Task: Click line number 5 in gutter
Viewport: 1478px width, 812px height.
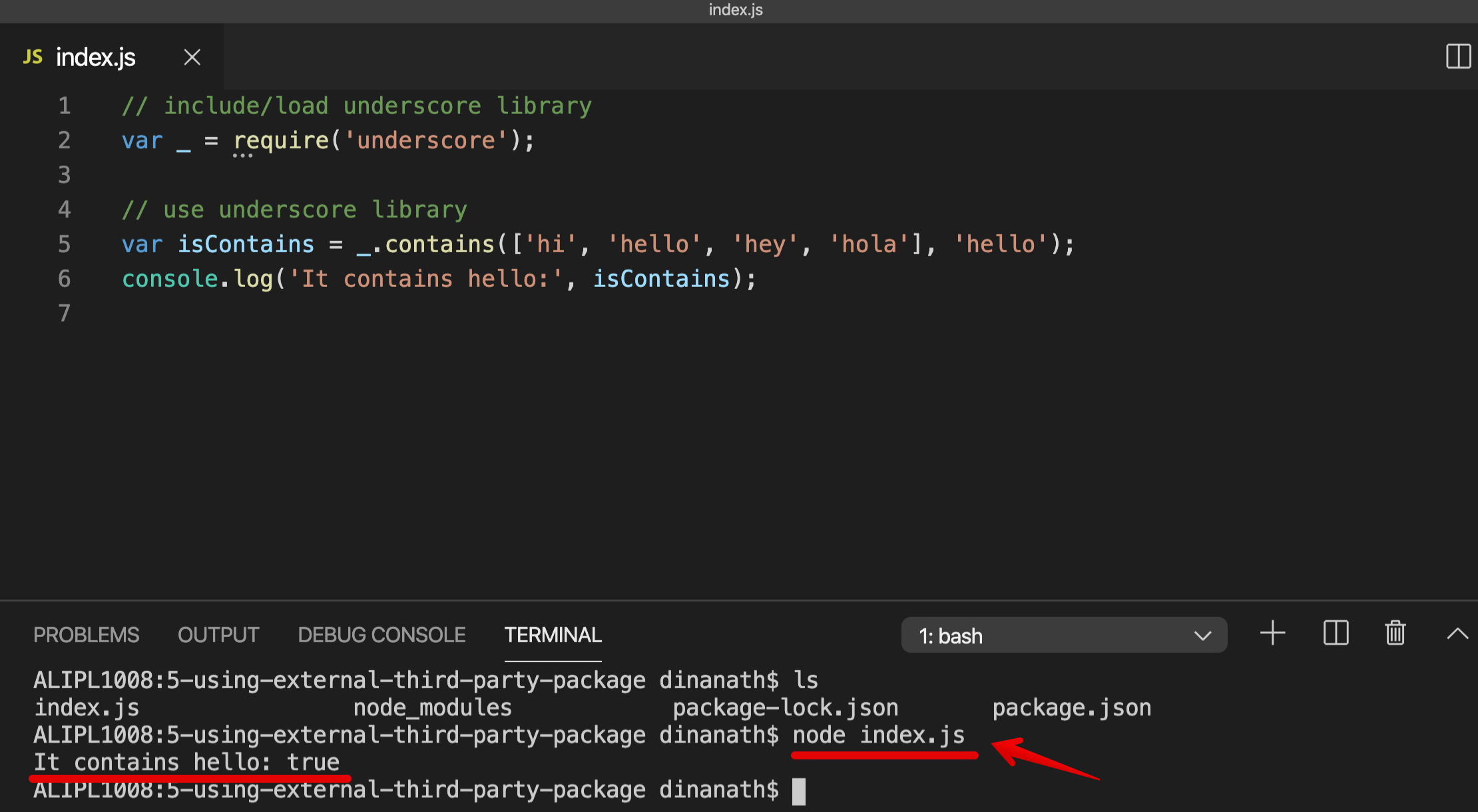Action: point(64,244)
